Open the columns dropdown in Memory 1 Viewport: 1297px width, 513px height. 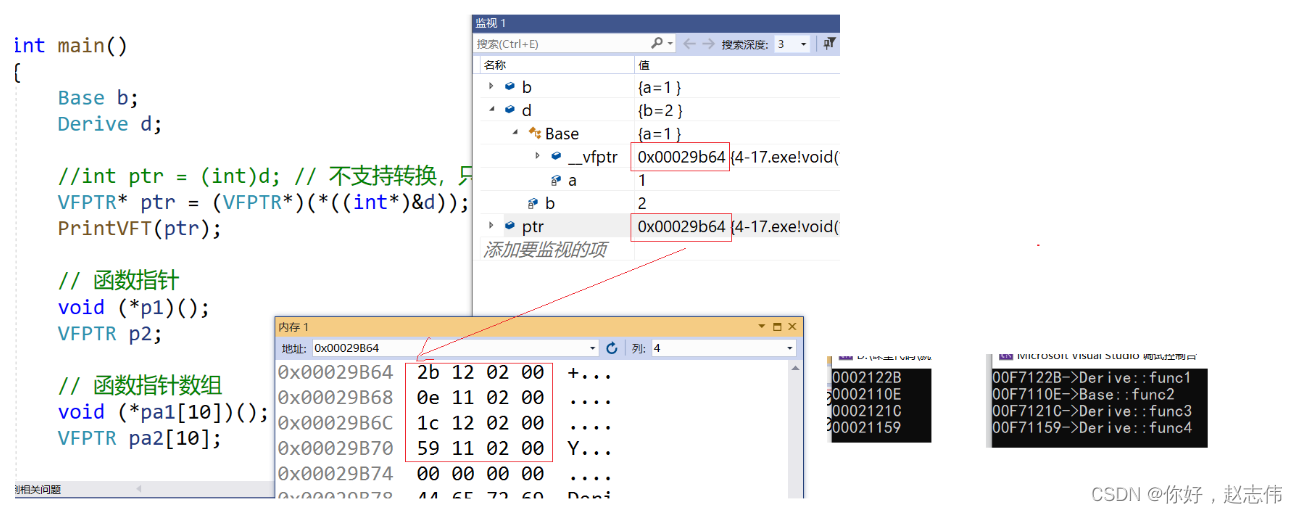[x=789, y=348]
